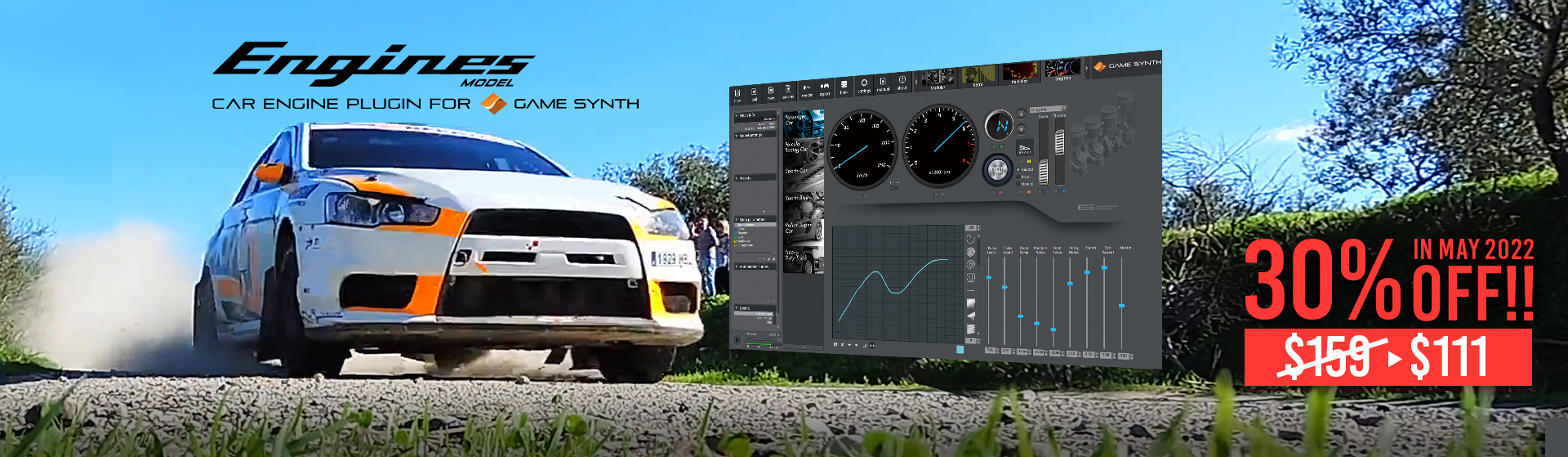Viewport: 1568px width, 457px height.
Task: Select the Italian Super Car preset thumbnail
Action: [x=804, y=232]
